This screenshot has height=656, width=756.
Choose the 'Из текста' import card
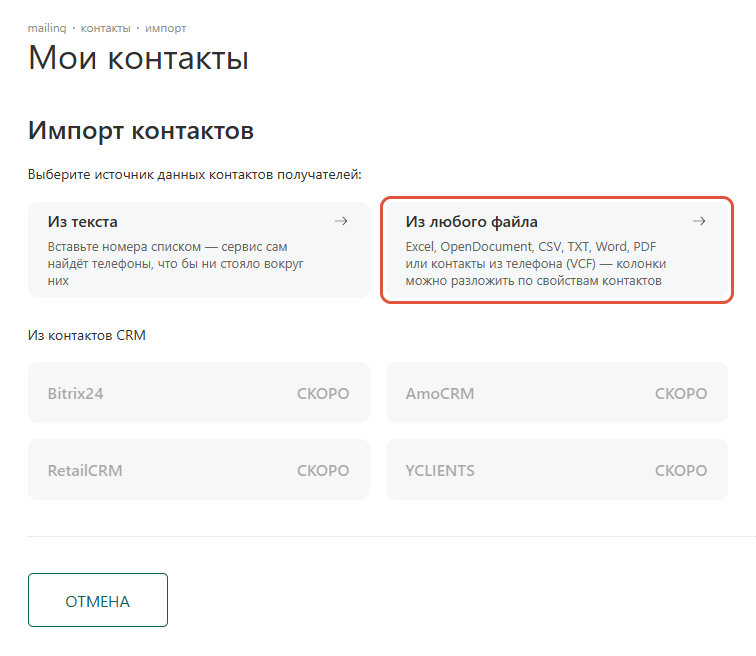coord(199,250)
